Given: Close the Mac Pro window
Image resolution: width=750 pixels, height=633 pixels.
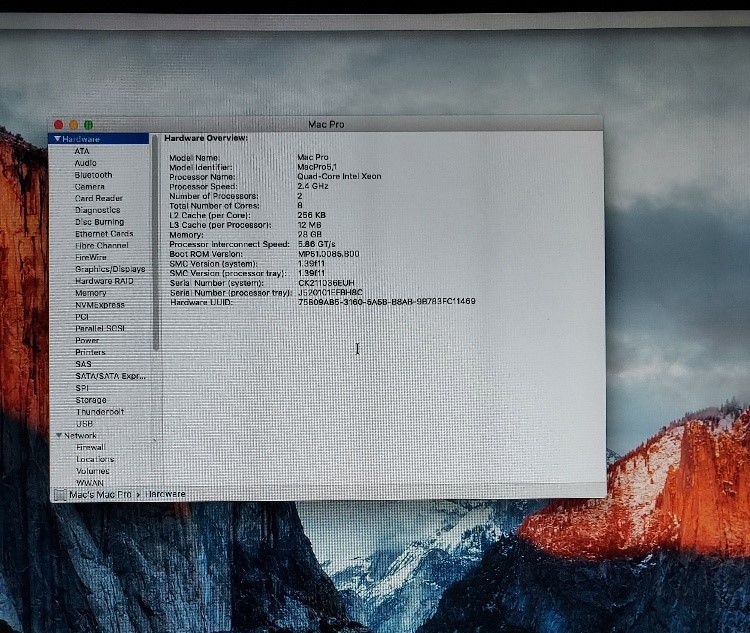Looking at the screenshot, I should point(58,125).
